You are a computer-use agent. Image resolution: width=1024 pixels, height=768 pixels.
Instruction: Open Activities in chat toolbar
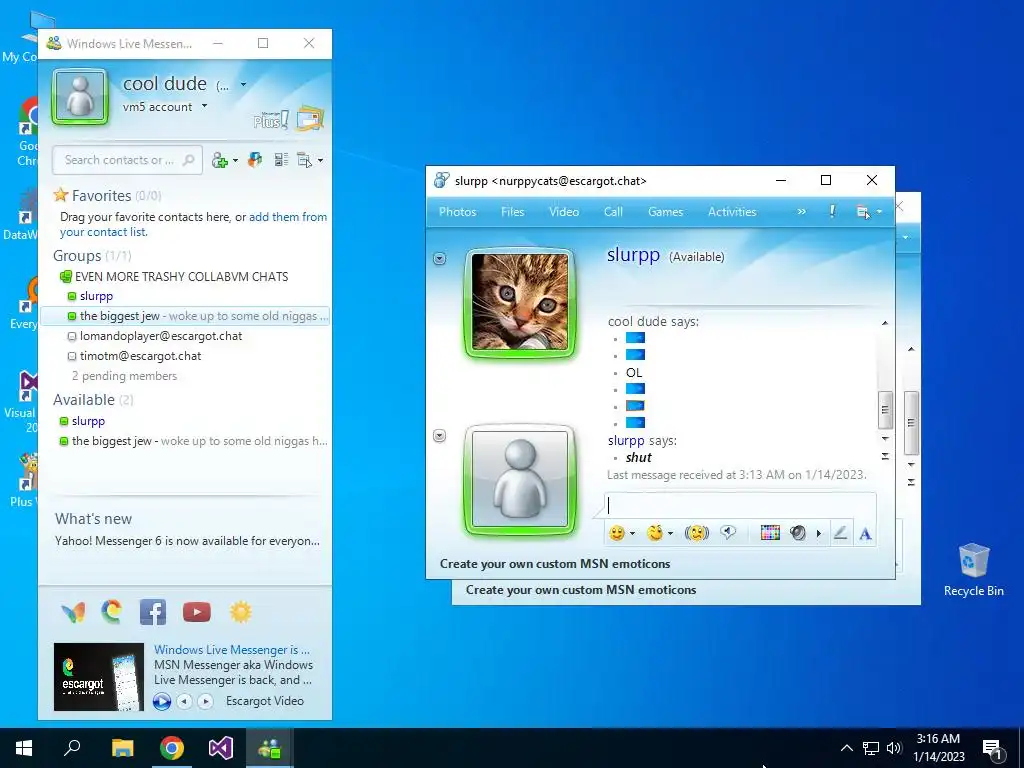[732, 212]
